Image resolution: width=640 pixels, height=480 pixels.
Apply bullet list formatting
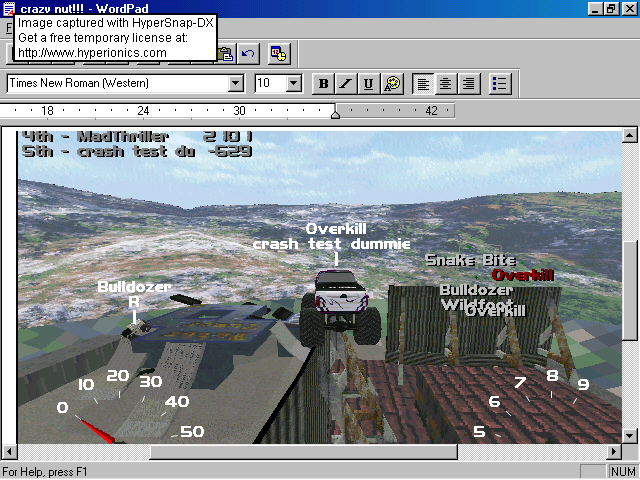pyautogui.click(x=501, y=84)
